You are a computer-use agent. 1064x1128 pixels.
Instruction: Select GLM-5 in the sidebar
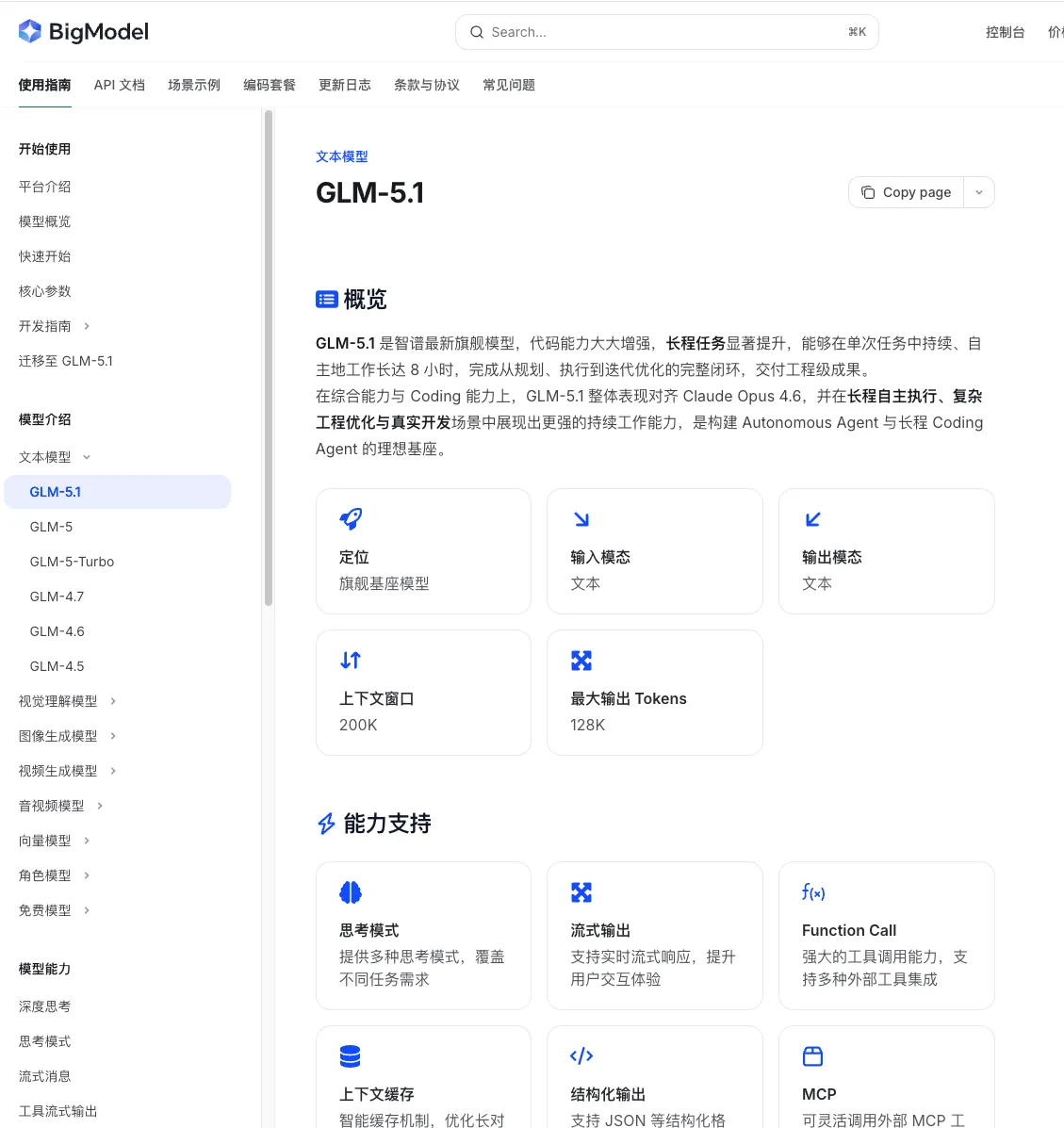[51, 528]
